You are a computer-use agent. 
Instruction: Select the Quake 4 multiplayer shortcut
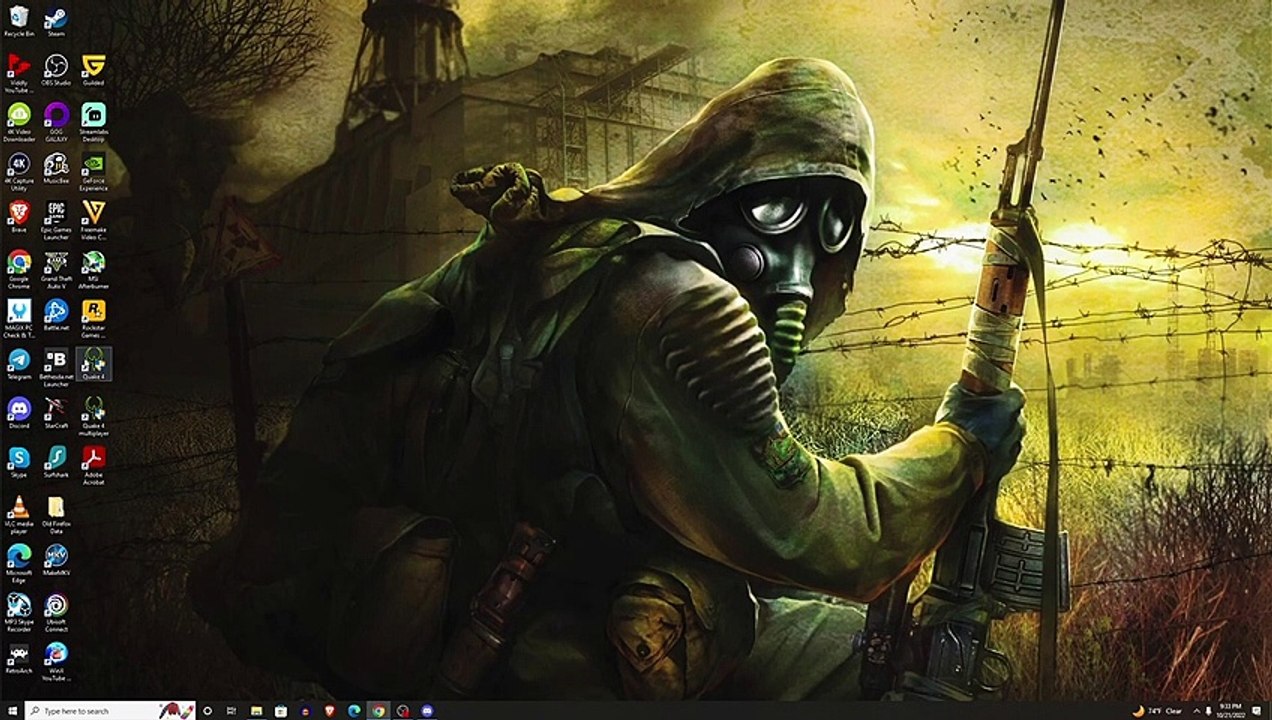pos(93,415)
